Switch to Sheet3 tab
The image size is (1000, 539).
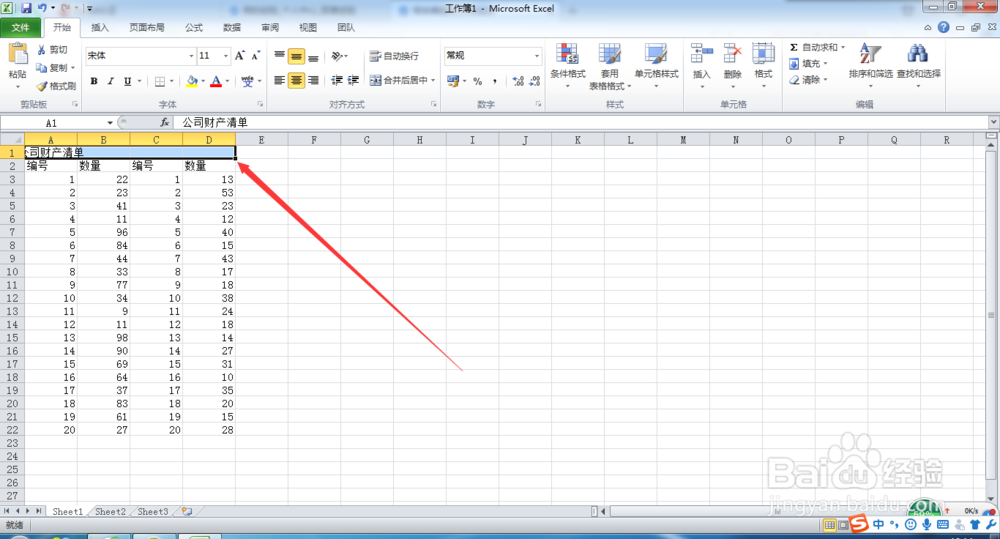tap(153, 512)
